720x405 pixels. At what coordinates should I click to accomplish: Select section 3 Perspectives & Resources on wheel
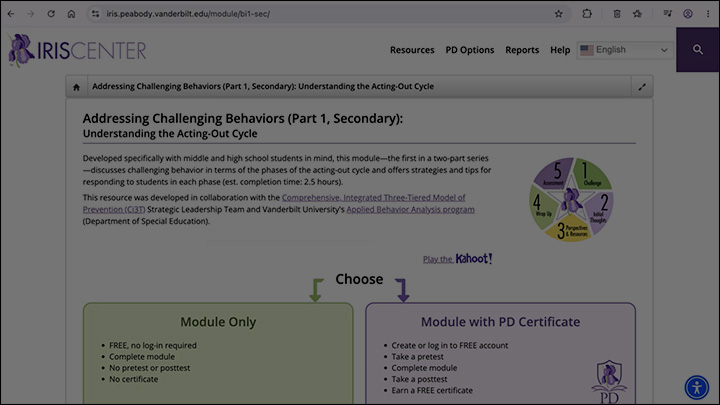(x=569, y=231)
